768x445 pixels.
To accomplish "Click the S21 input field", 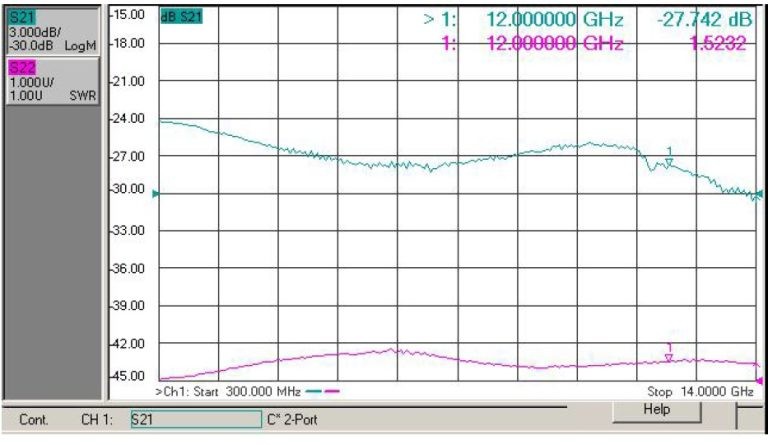I will pos(196,420).
